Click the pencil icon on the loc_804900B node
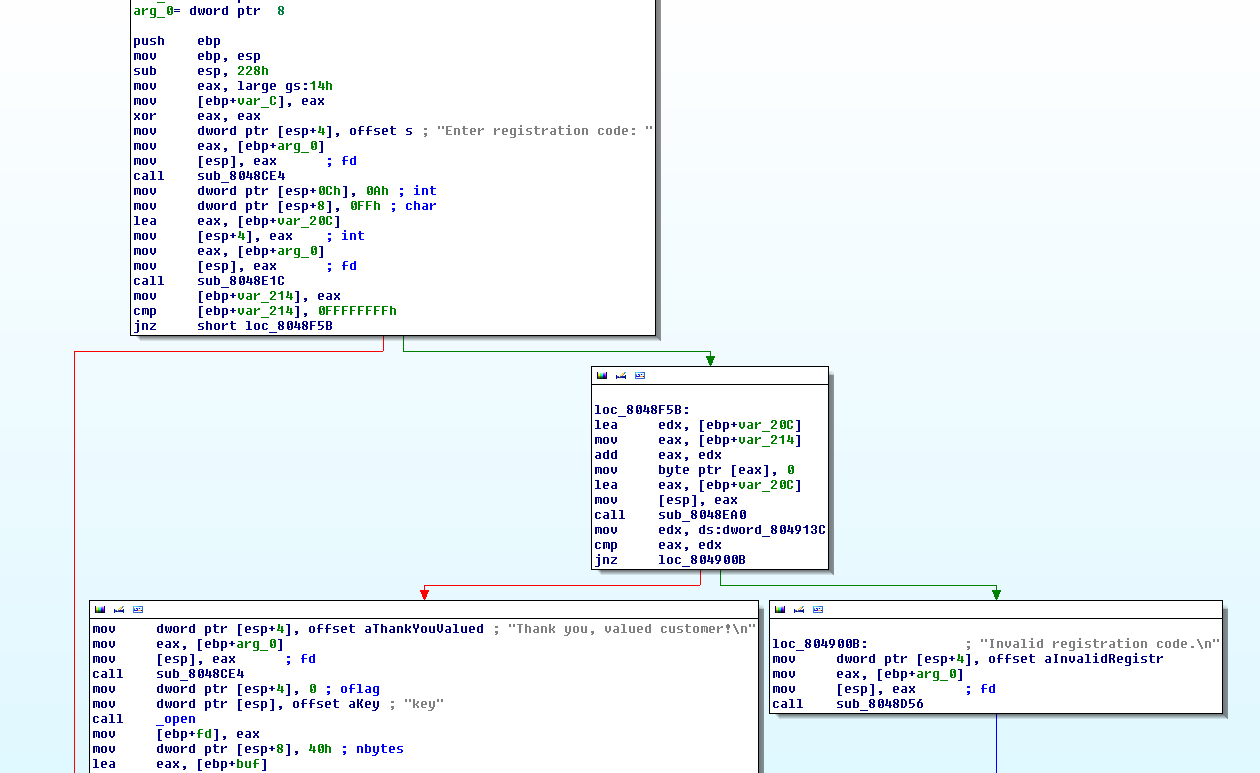 point(799,609)
